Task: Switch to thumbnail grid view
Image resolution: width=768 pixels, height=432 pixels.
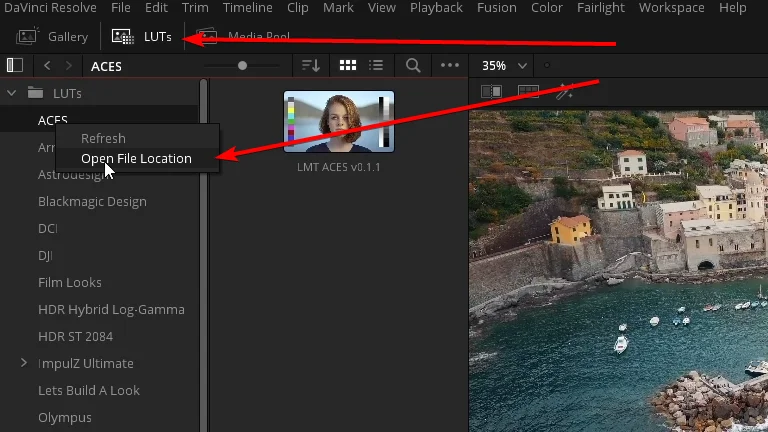Action: tap(348, 65)
